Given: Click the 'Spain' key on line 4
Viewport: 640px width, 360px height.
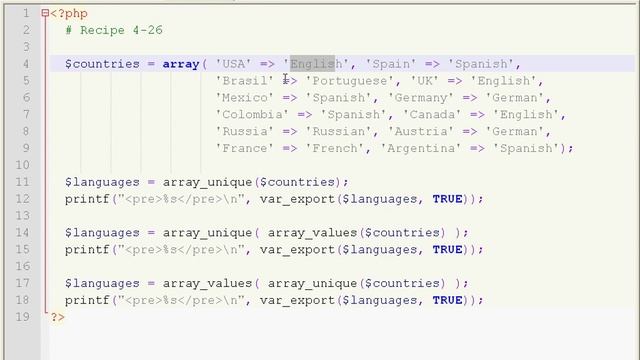Looking at the screenshot, I should [391, 64].
